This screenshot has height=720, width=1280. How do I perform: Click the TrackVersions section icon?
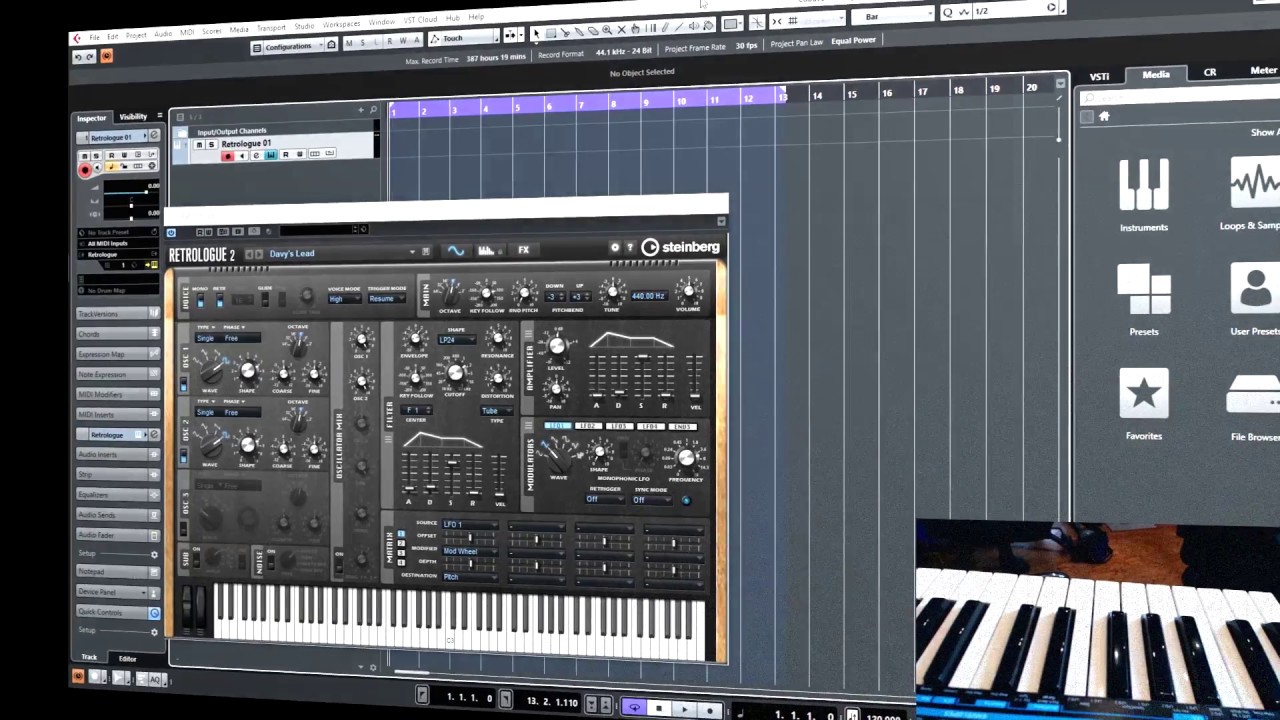[154, 313]
